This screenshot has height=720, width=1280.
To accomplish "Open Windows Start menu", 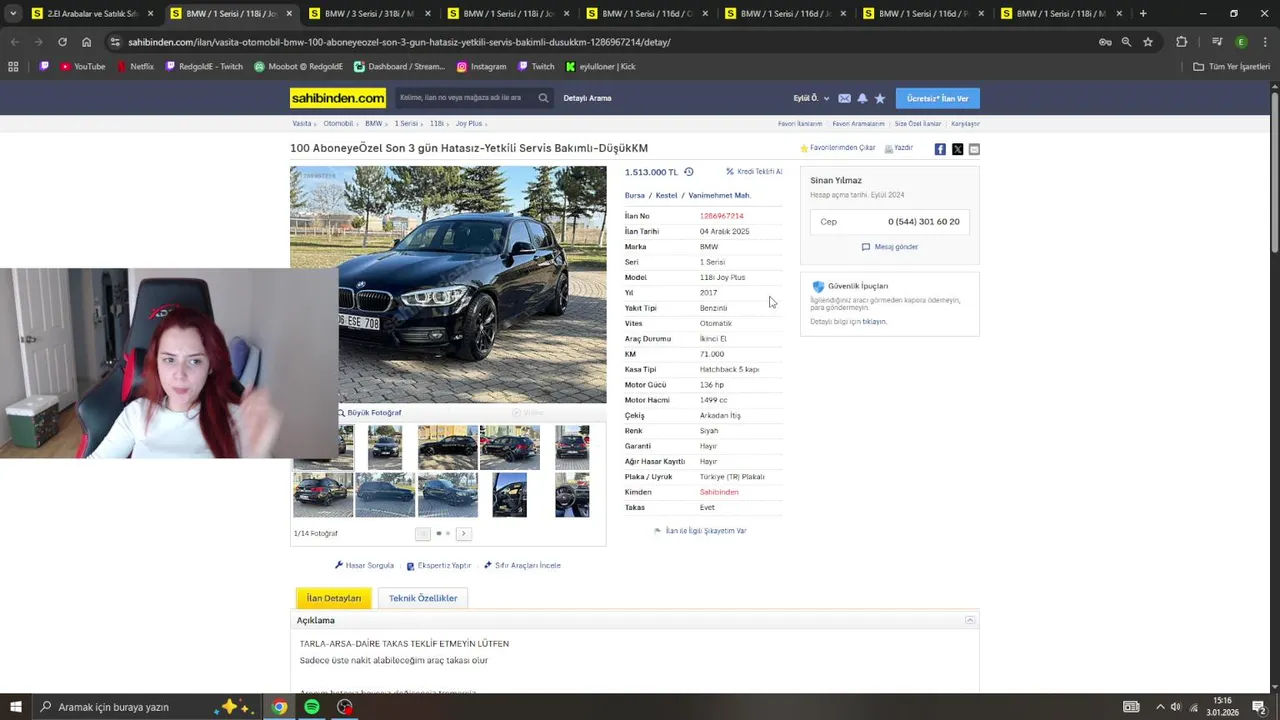I will click(16, 707).
